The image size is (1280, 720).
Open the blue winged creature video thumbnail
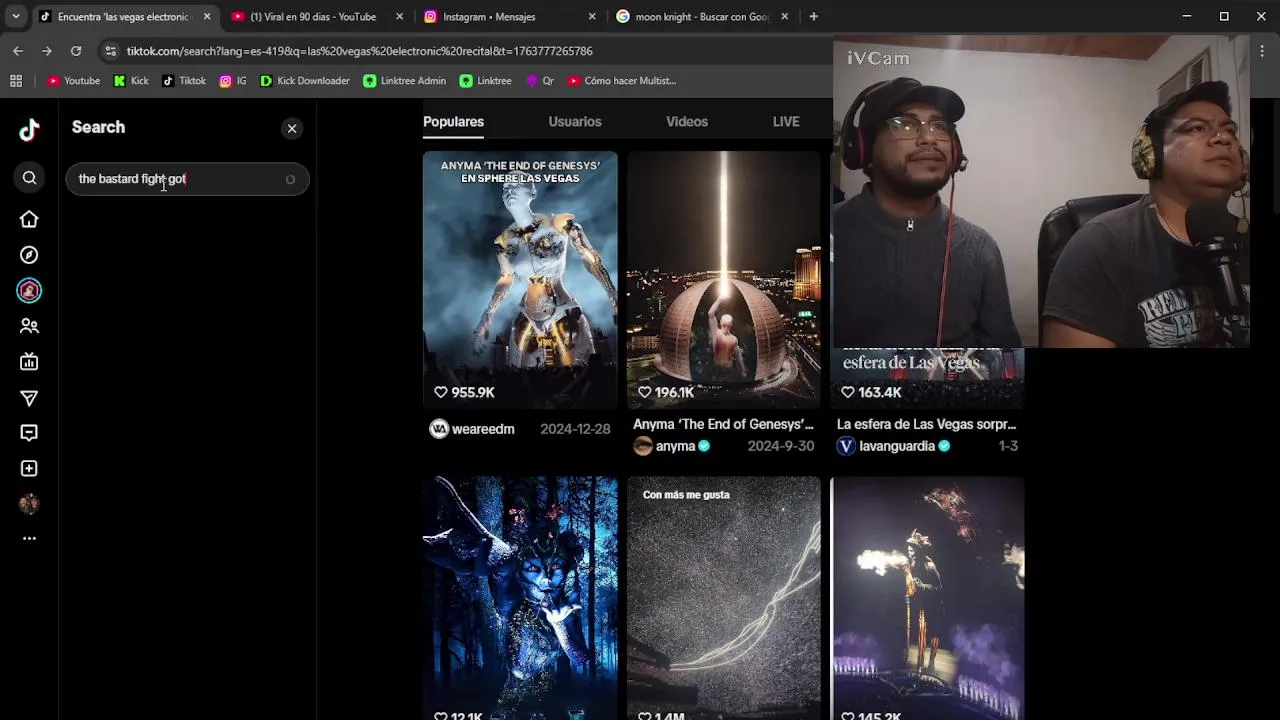[x=520, y=598]
